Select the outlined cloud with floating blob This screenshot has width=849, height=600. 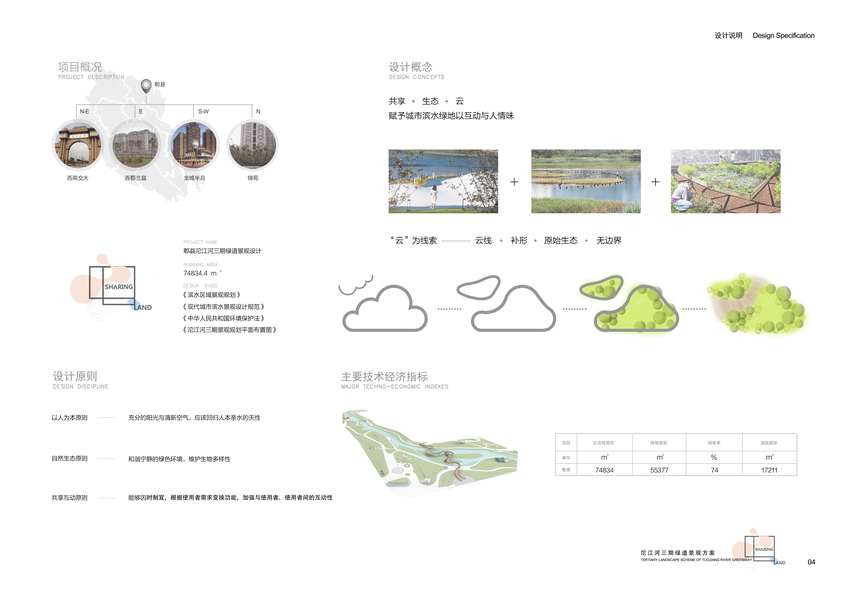tap(506, 303)
